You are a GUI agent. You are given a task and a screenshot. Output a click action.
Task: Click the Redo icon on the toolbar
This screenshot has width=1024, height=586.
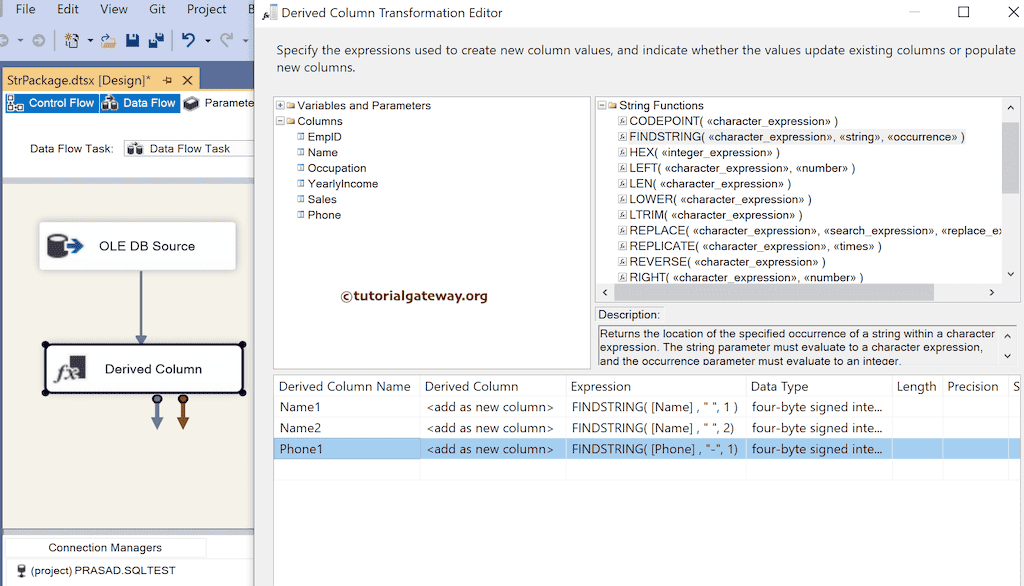[x=227, y=40]
